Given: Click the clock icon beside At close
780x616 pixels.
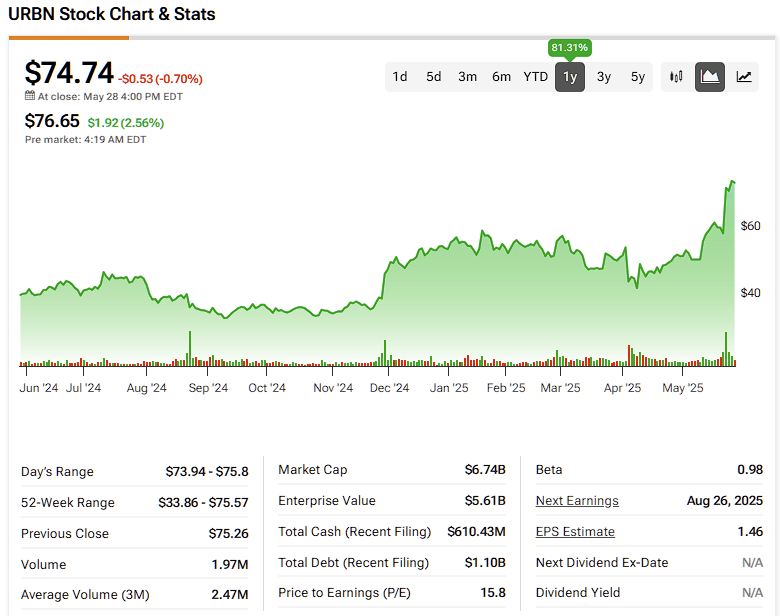Looking at the screenshot, I should [x=30, y=96].
